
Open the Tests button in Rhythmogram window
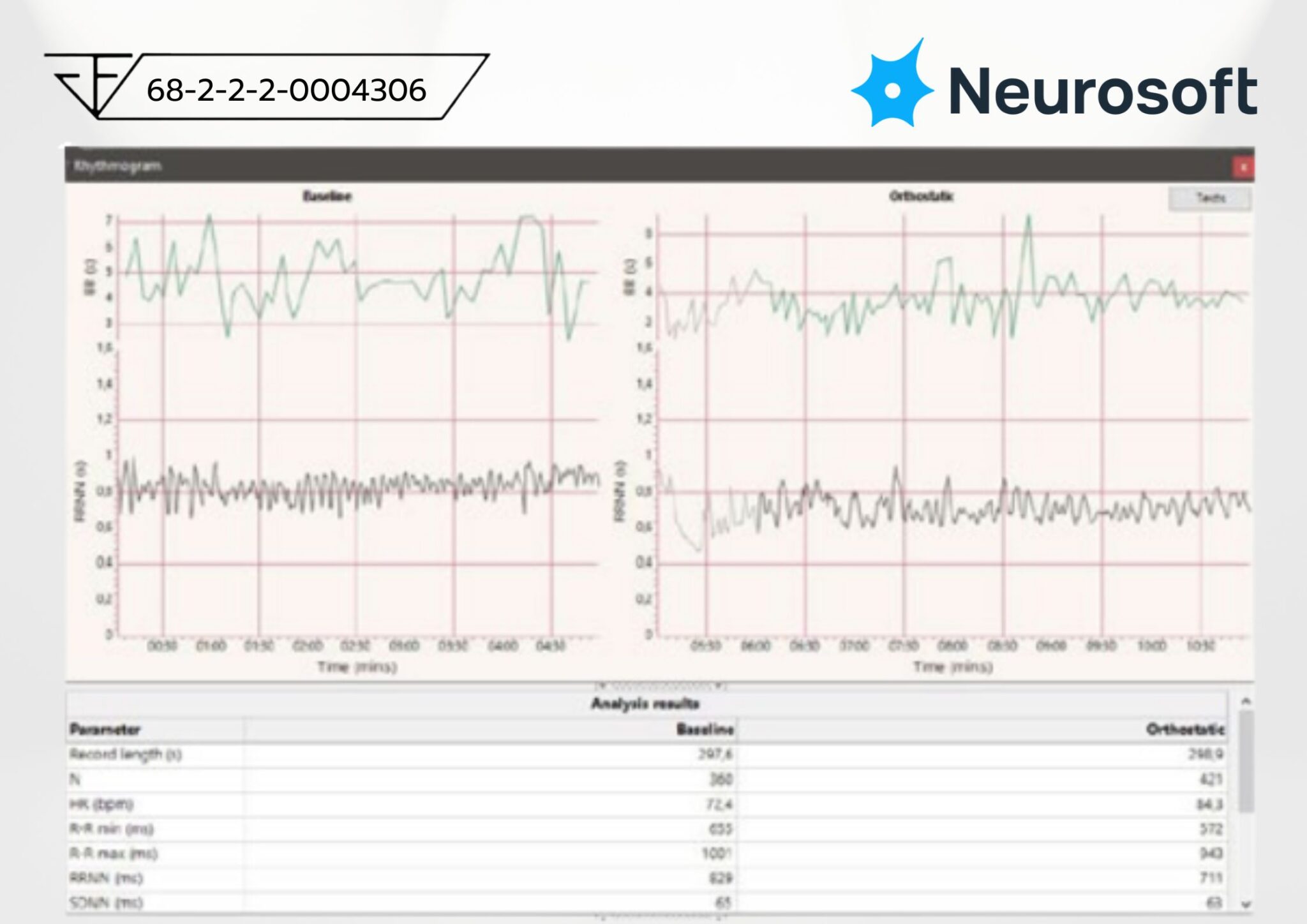click(1209, 198)
